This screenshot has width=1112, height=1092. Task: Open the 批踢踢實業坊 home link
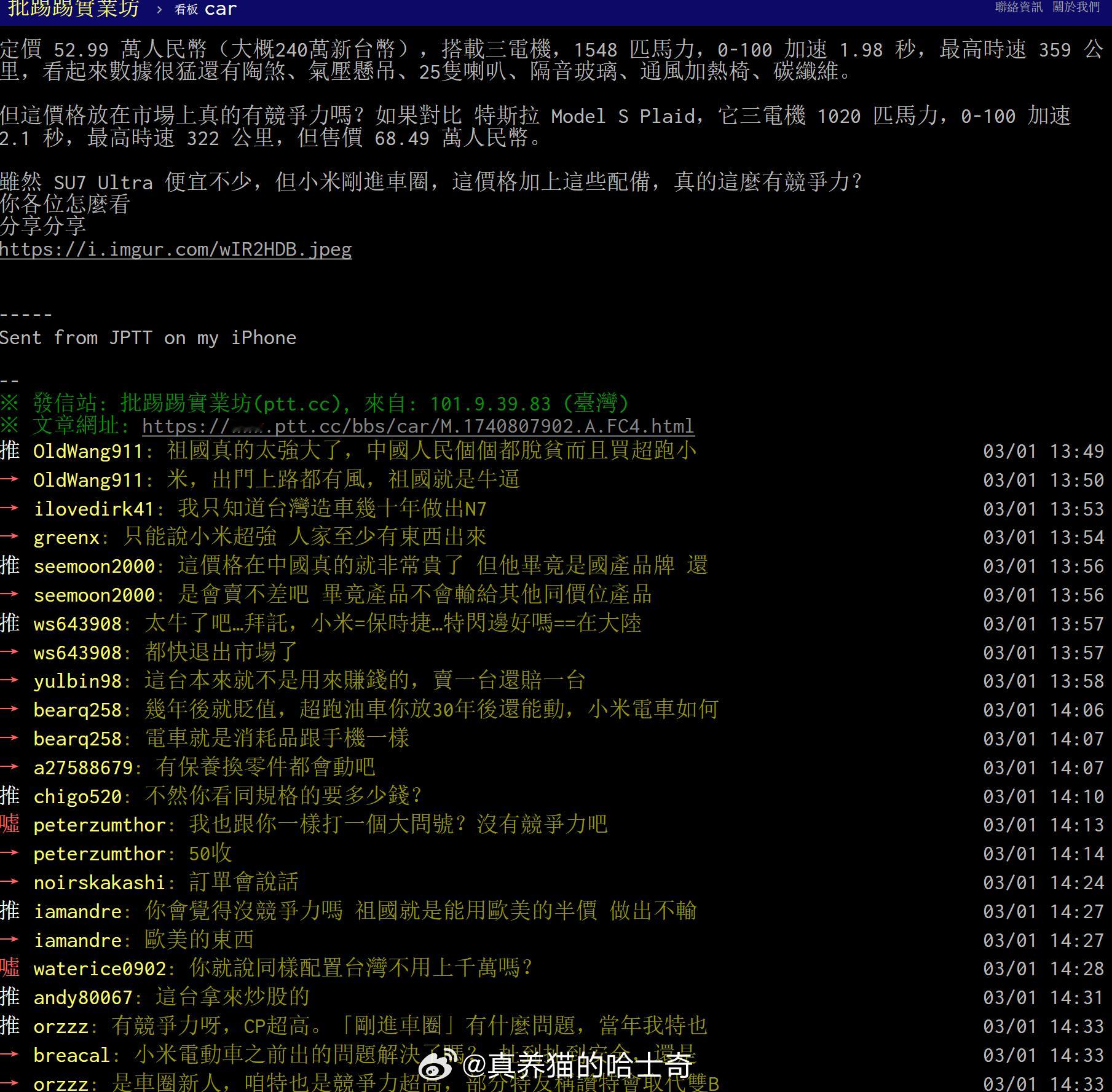tap(73, 9)
